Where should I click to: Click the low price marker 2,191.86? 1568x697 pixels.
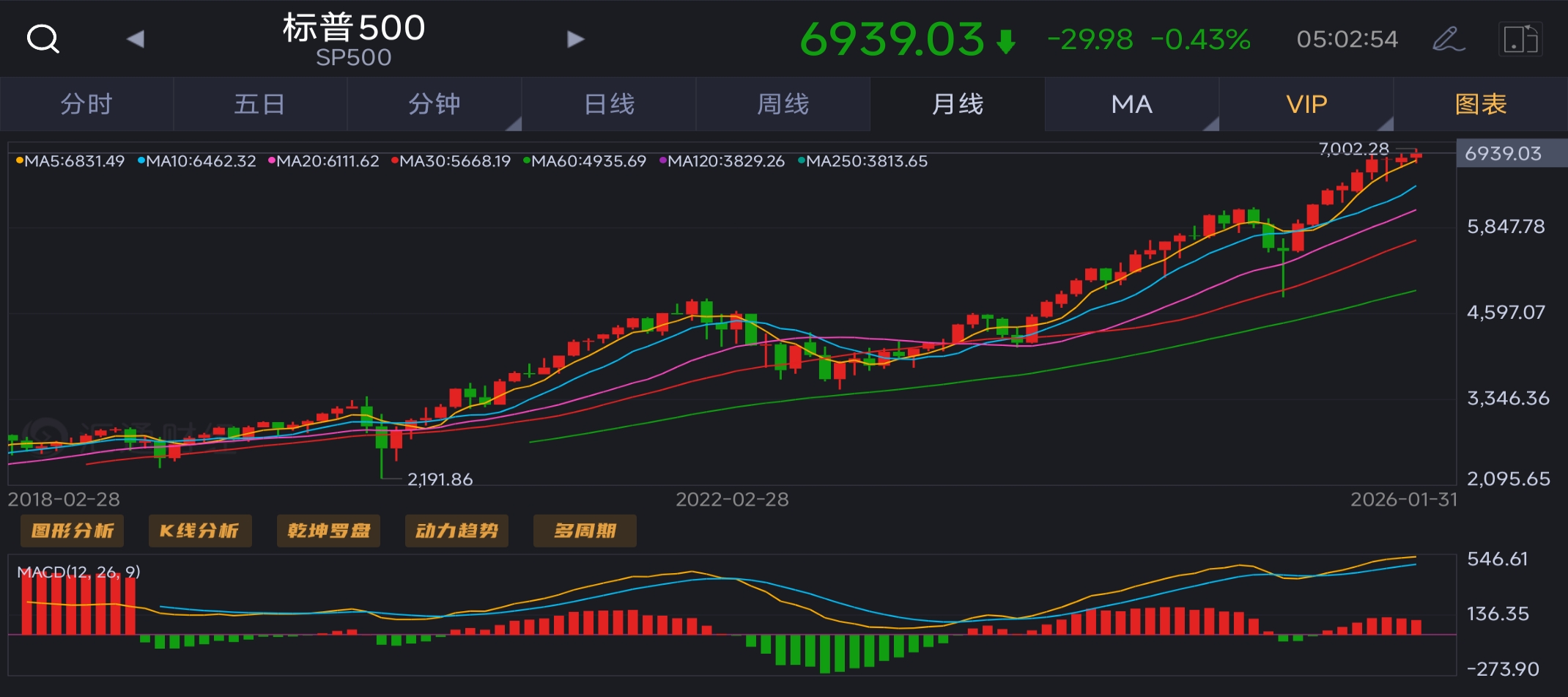point(440,479)
